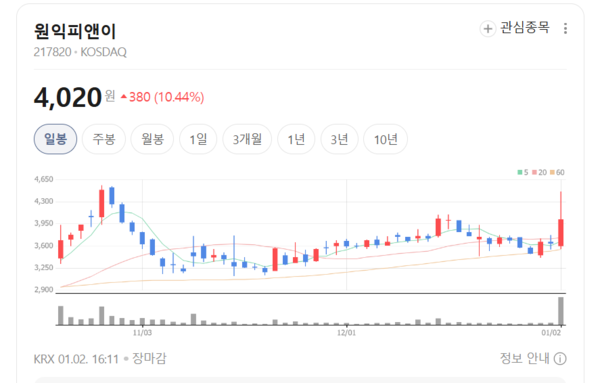This screenshot has height=383, width=600.
Task: Select the 3년 period tab
Action: [339, 139]
